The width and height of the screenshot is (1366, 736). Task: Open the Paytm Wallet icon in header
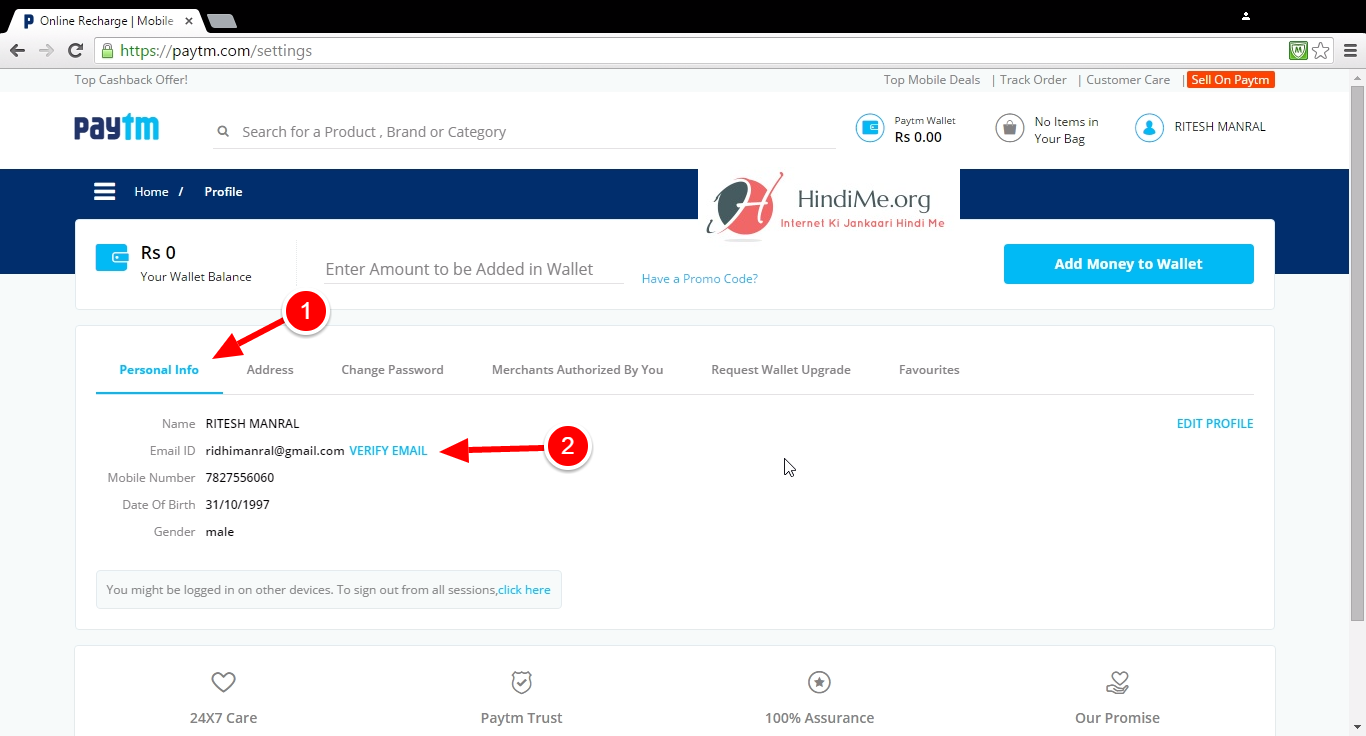(869, 128)
